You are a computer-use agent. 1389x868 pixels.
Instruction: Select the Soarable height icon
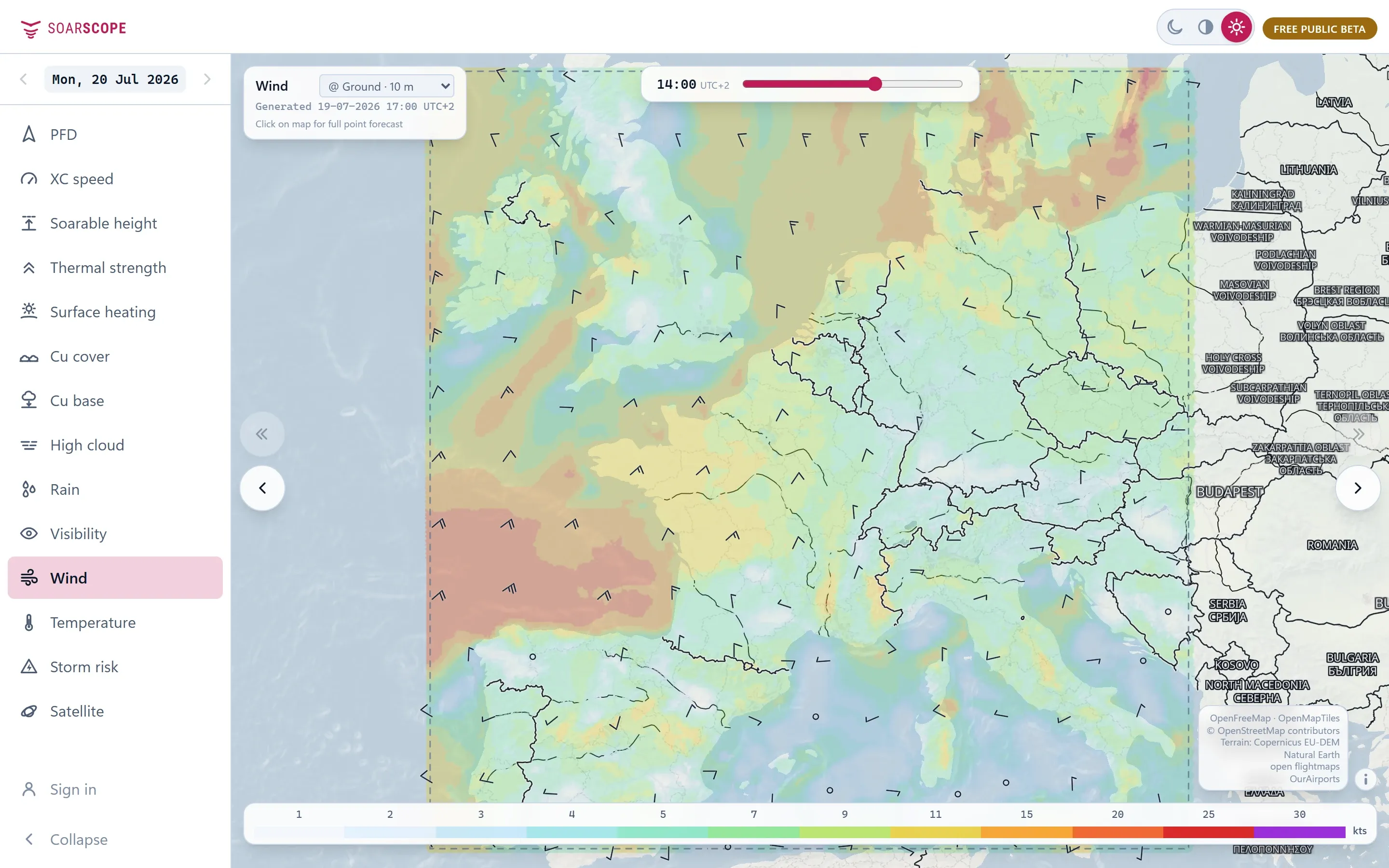pyautogui.click(x=29, y=223)
